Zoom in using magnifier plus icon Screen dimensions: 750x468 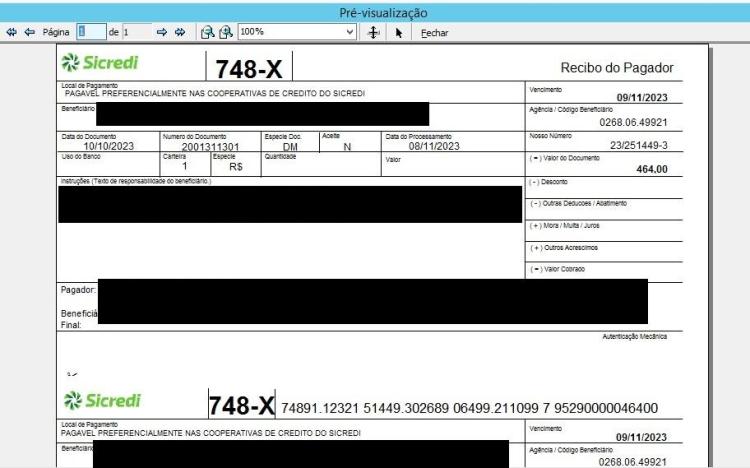pyautogui.click(x=225, y=32)
